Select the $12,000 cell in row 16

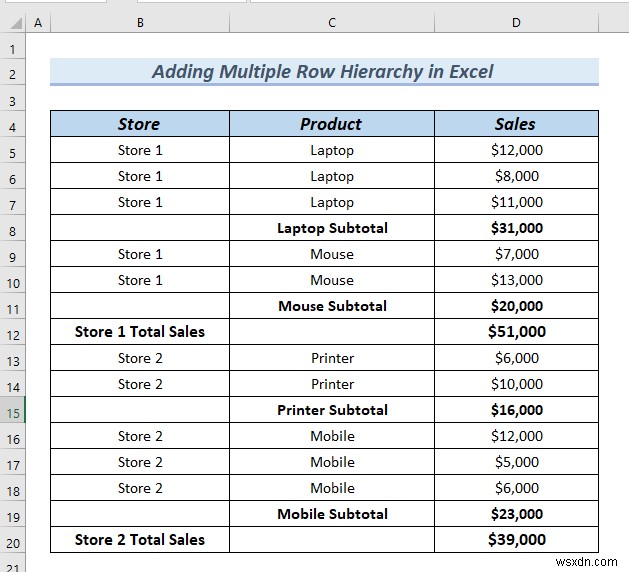(516, 436)
